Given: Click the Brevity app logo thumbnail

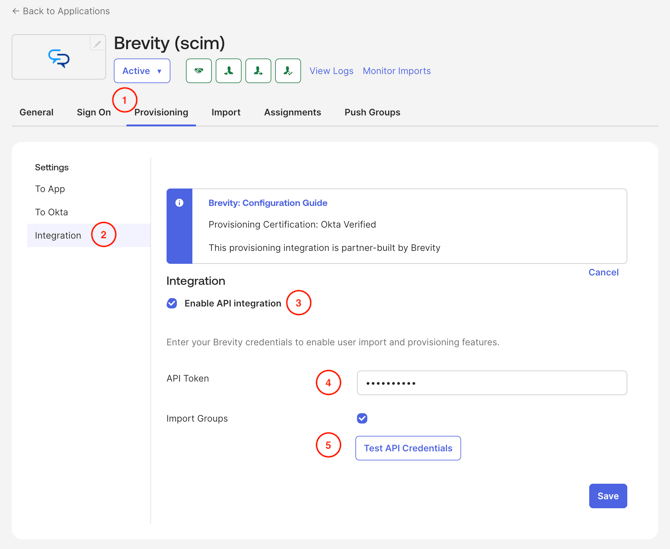Looking at the screenshot, I should [x=59, y=59].
